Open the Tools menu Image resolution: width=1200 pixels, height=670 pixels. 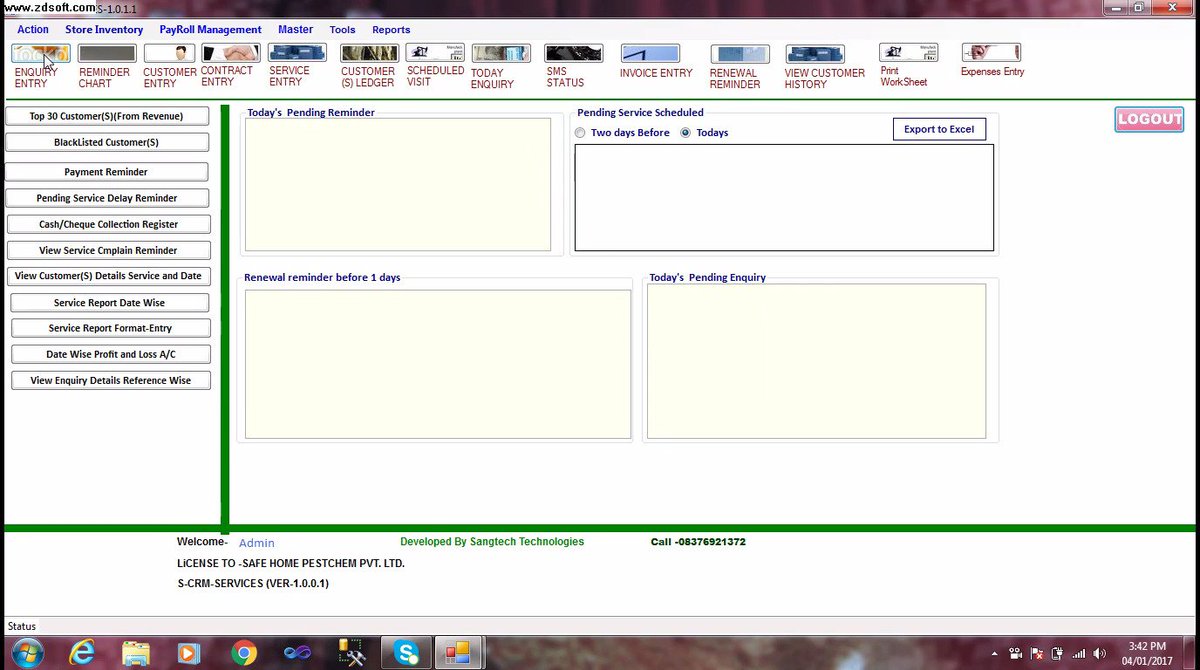click(342, 30)
